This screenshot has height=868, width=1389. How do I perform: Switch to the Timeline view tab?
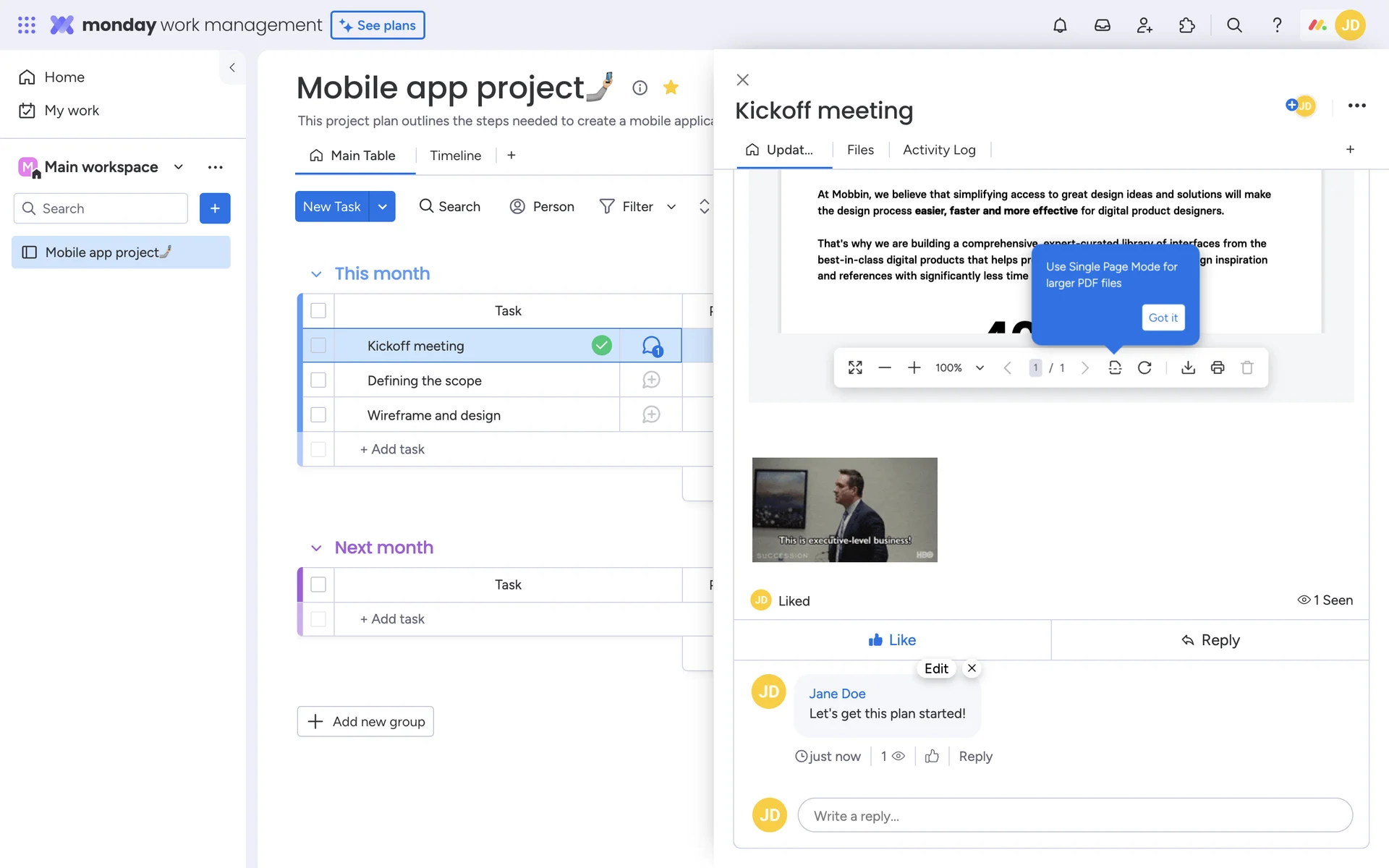(455, 156)
